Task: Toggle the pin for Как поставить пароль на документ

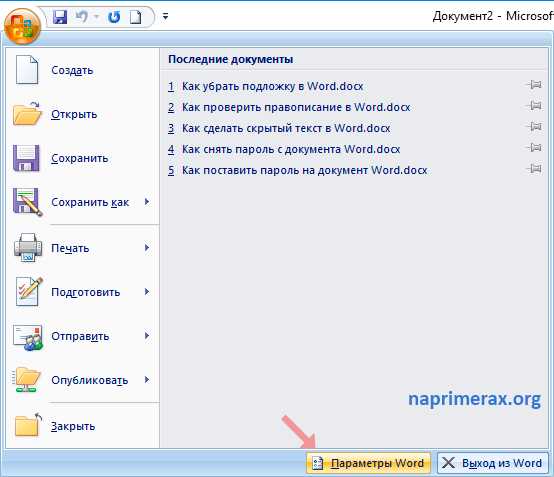Action: 535,169
